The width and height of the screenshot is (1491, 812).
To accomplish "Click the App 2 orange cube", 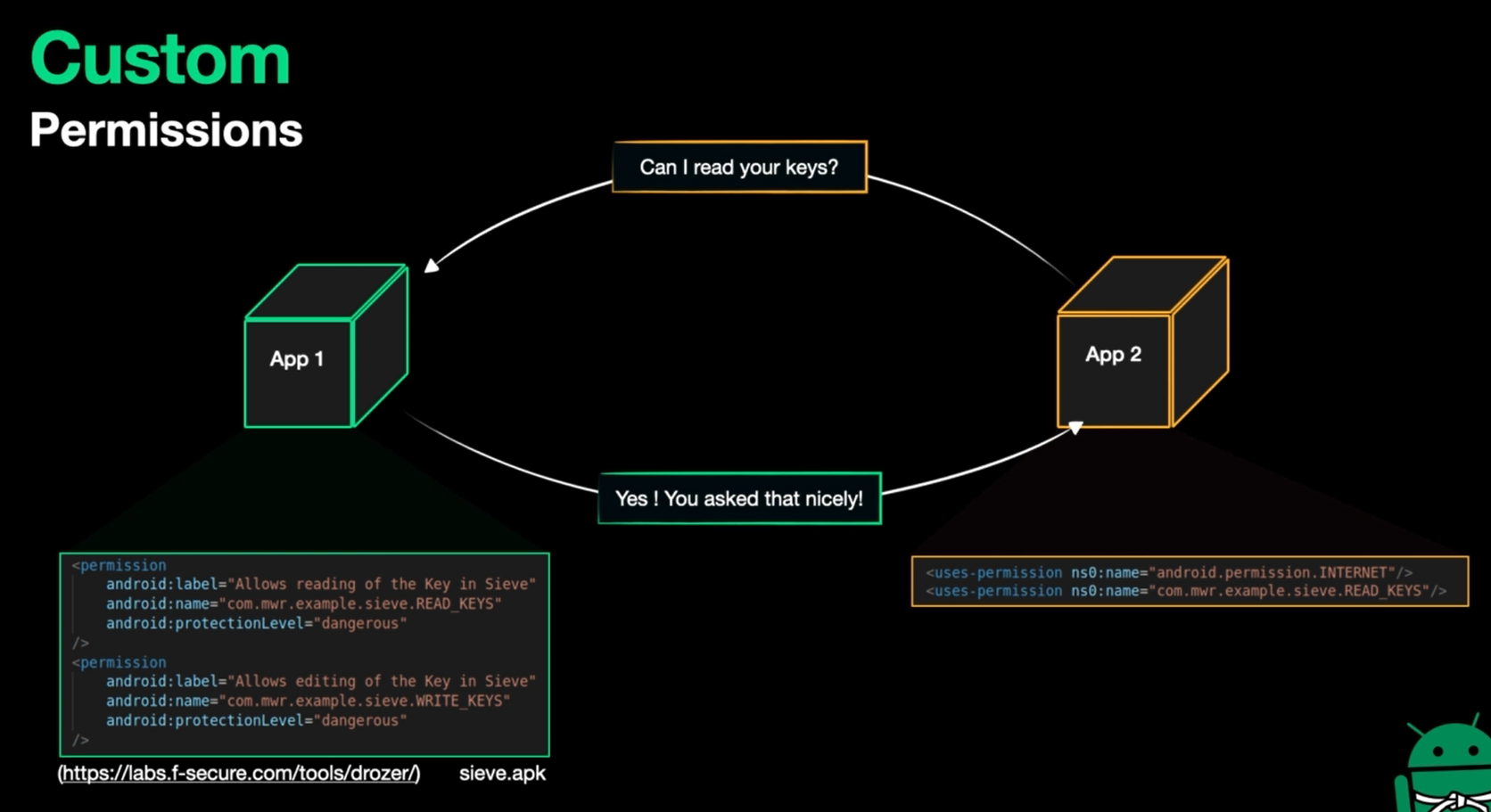I will pyautogui.click(x=1143, y=342).
